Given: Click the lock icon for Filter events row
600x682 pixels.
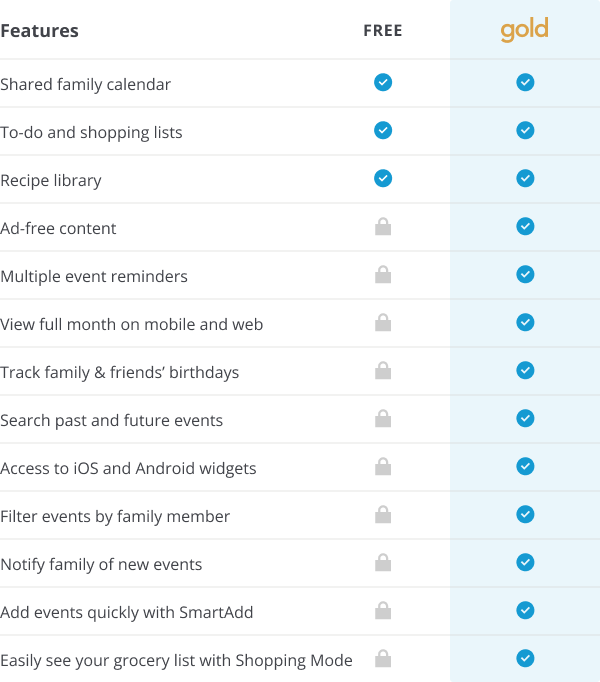Looking at the screenshot, I should [383, 515].
